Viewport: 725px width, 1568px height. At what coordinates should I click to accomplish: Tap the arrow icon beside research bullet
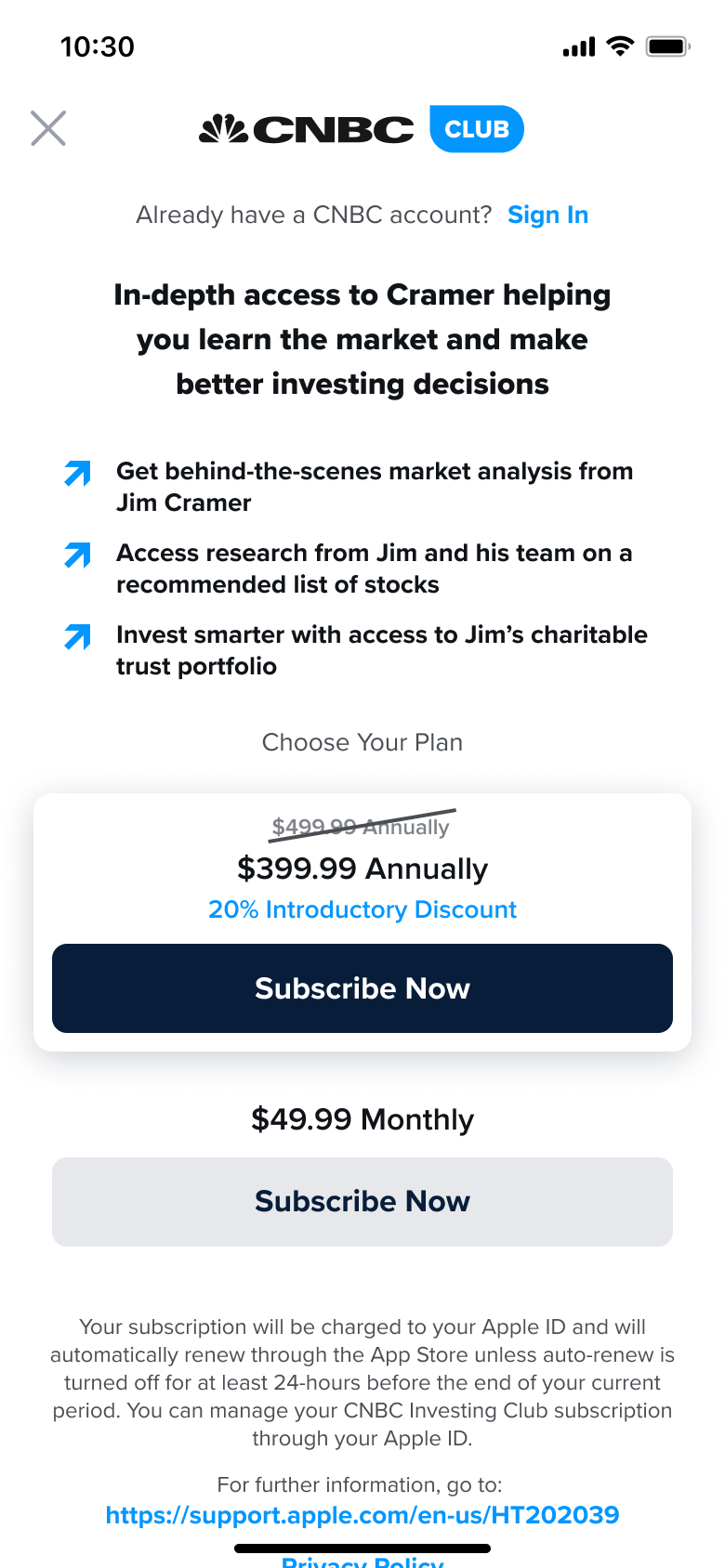78,555
